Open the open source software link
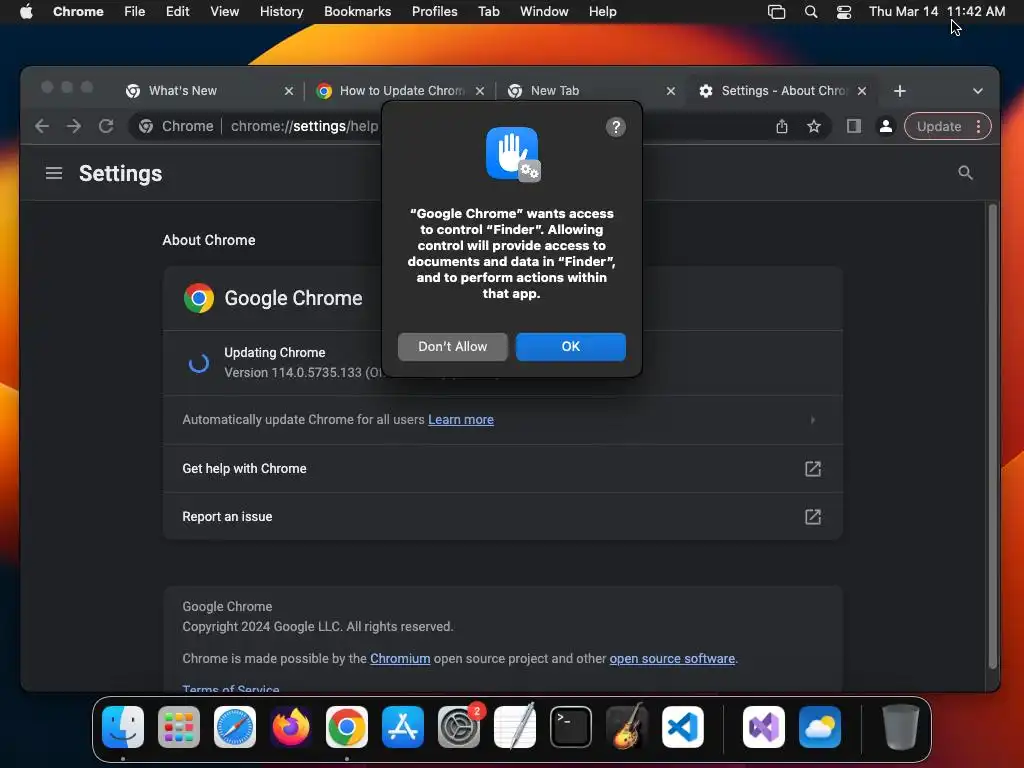The height and width of the screenshot is (768, 1024). pyautogui.click(x=672, y=659)
